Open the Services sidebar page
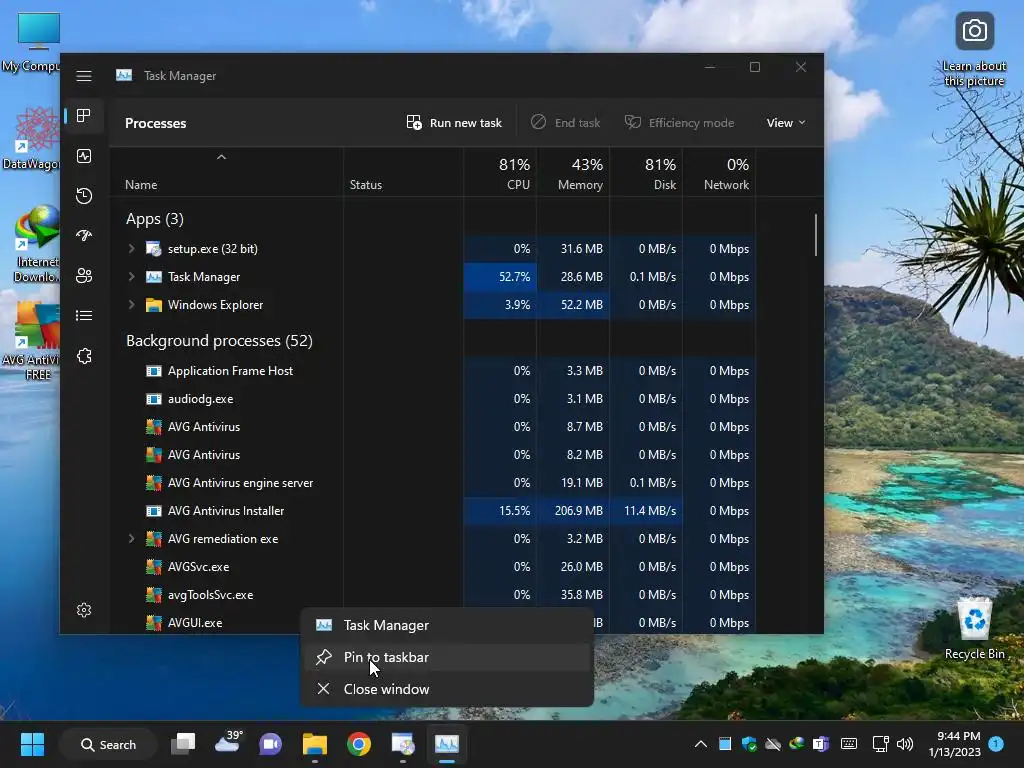1024x768 pixels. (84, 356)
